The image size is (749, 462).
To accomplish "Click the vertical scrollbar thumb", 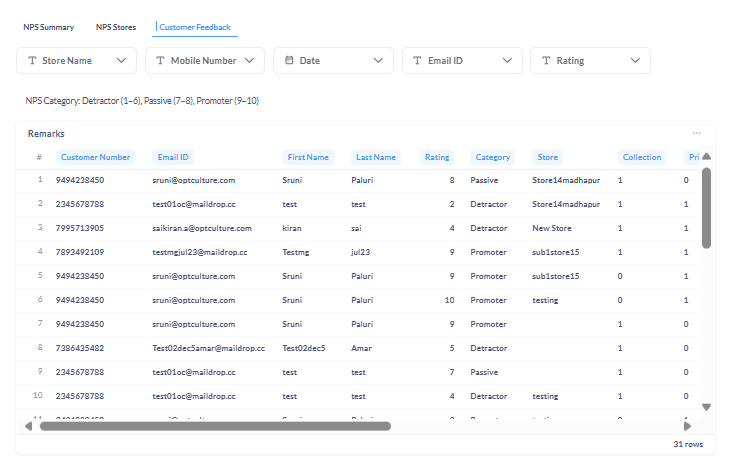I will coord(706,207).
